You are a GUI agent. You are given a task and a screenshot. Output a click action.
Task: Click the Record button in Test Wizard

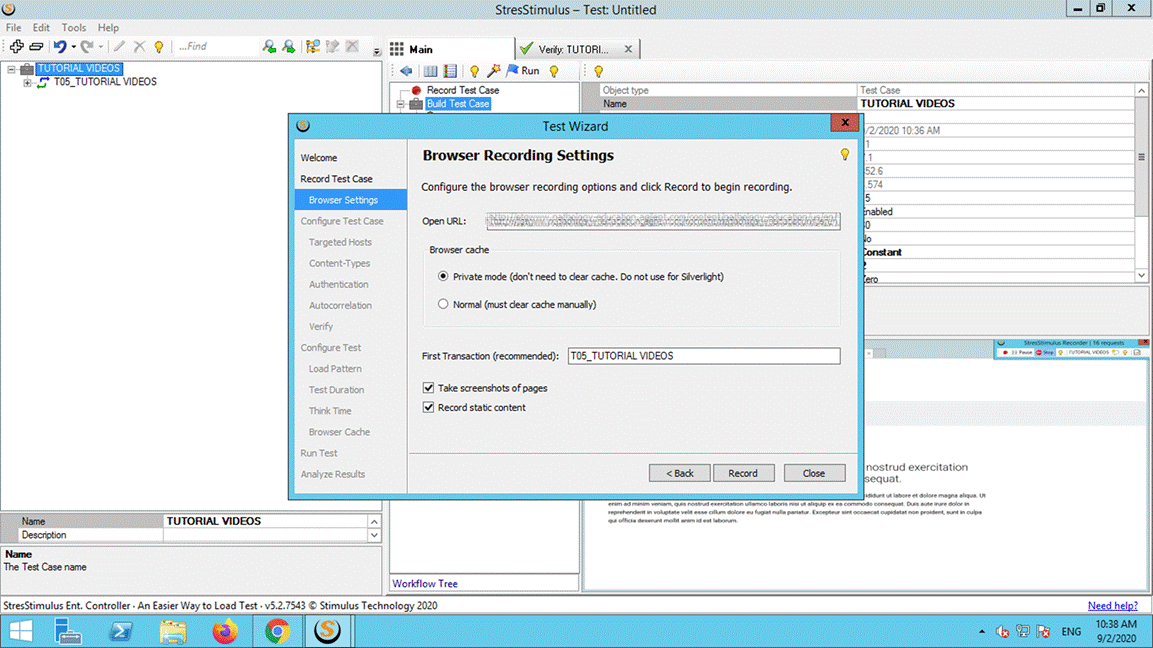pos(743,473)
